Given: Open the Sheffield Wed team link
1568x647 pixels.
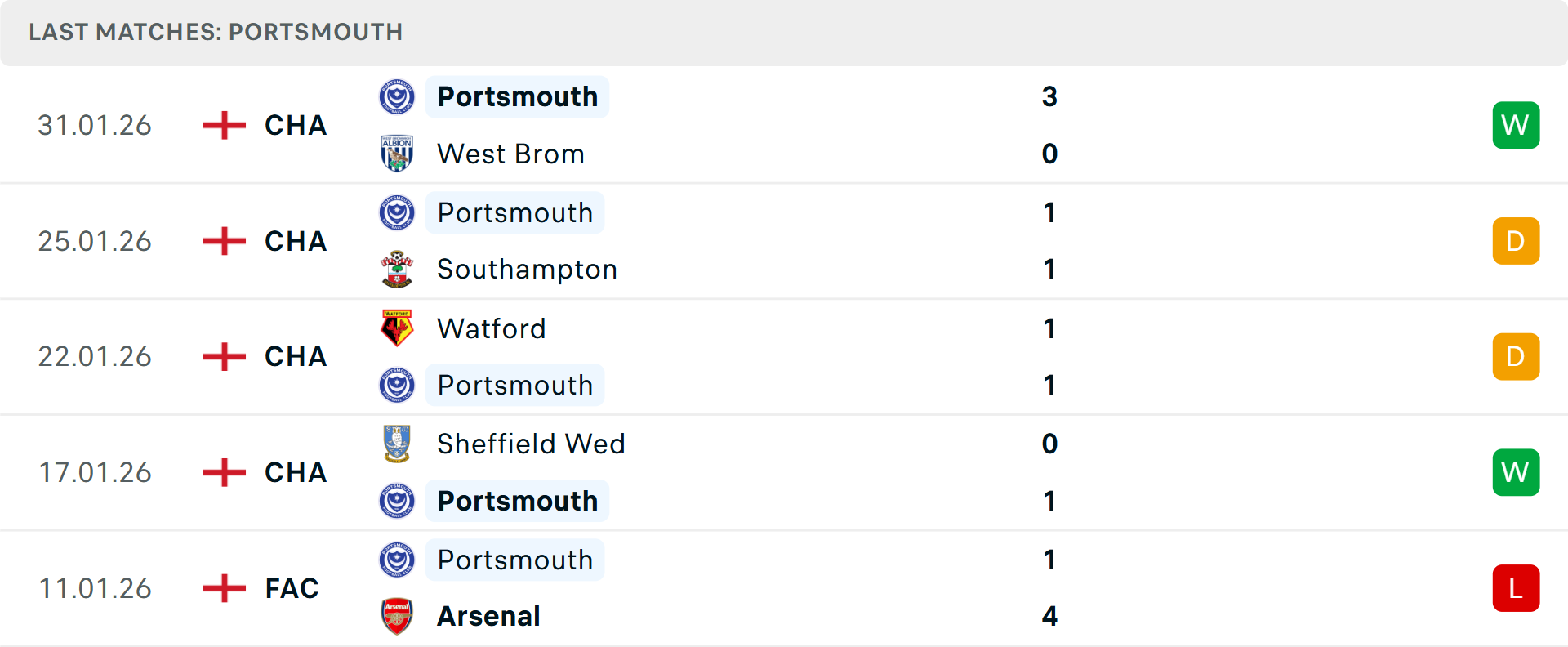Looking at the screenshot, I should coord(531,444).
